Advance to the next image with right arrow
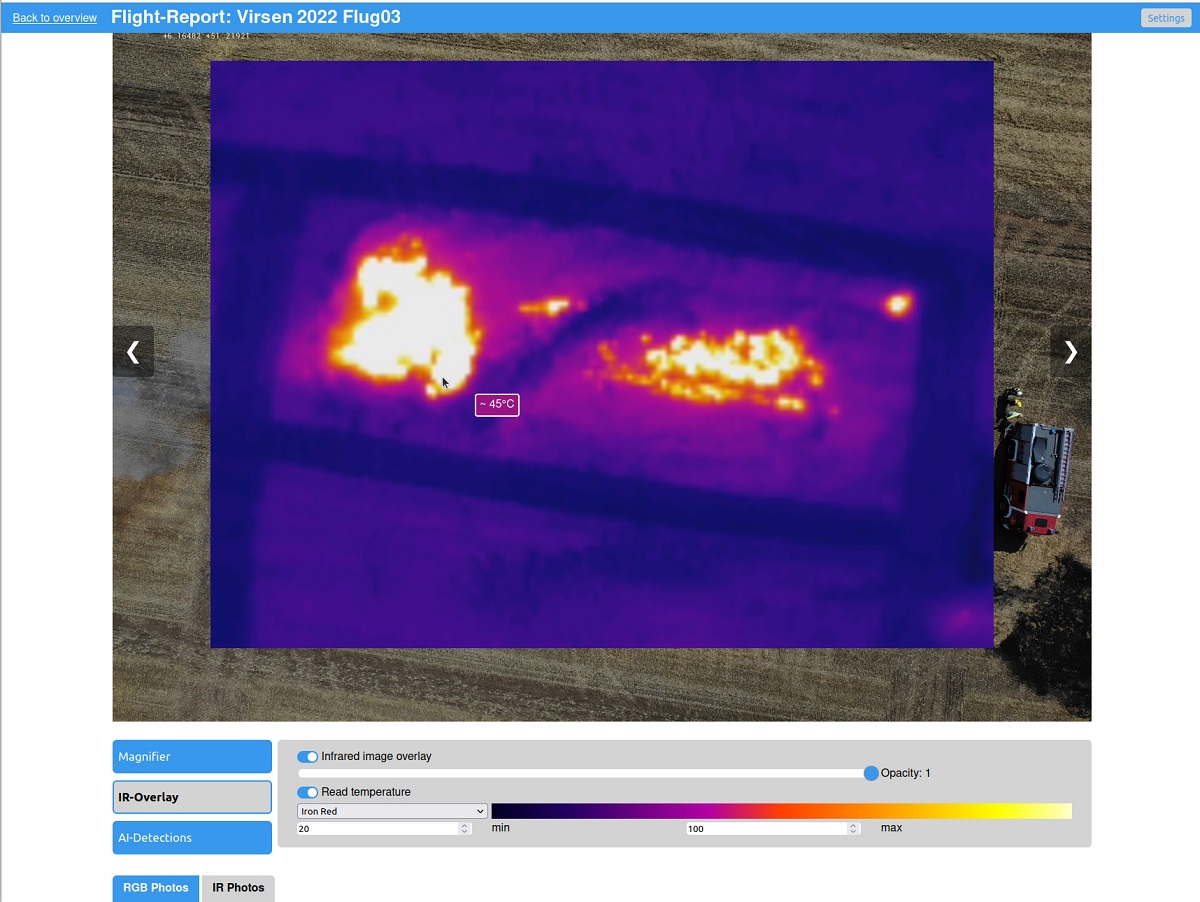 pos(1070,352)
